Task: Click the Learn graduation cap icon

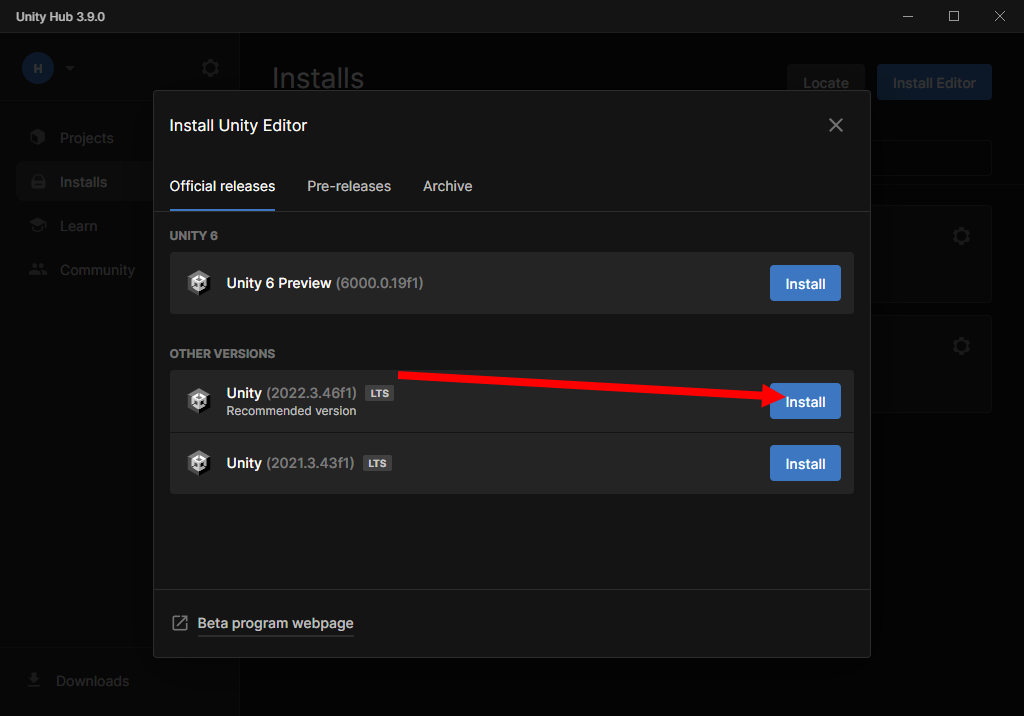Action: tap(38, 225)
